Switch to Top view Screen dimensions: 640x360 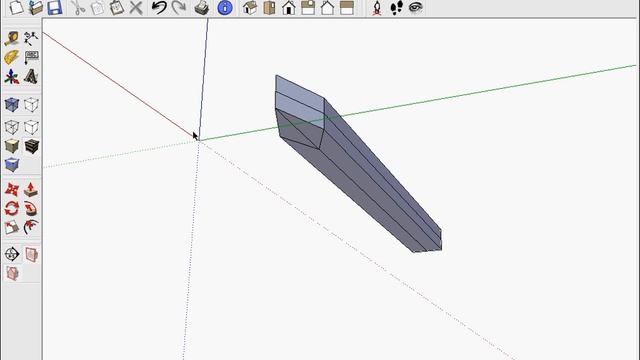pos(269,7)
